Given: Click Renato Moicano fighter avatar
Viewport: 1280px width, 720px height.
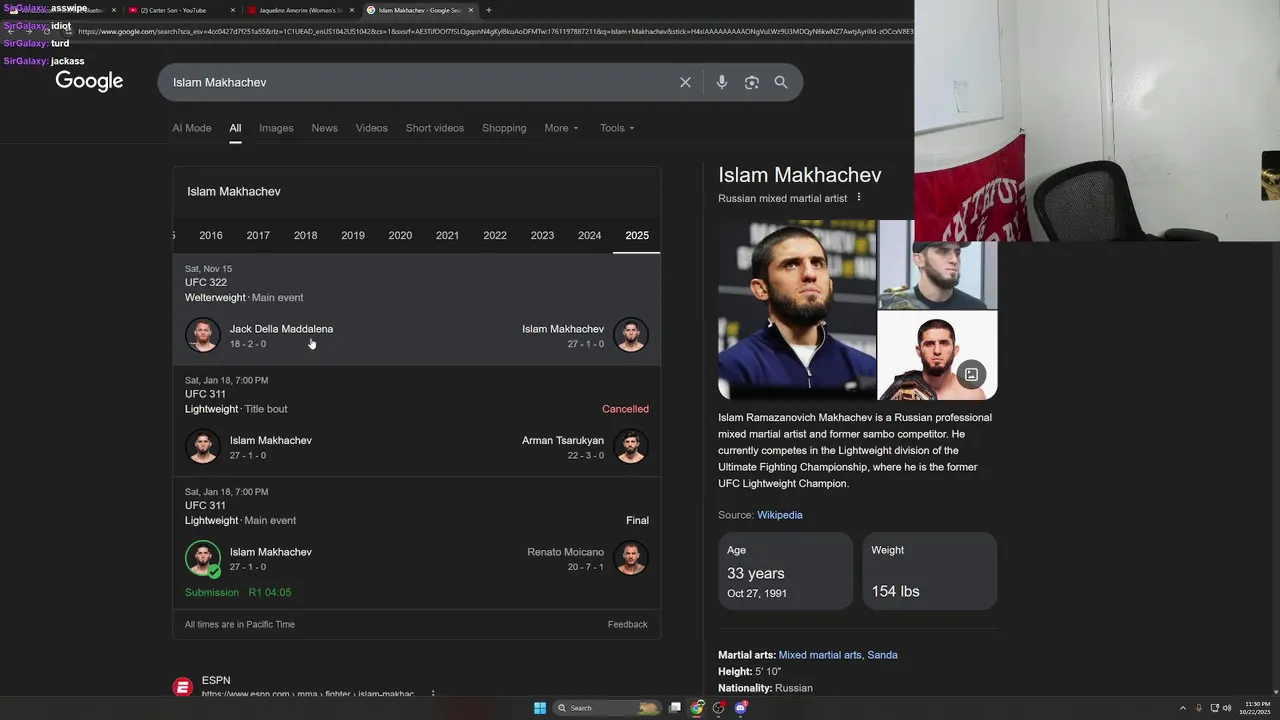Looking at the screenshot, I should tap(631, 558).
